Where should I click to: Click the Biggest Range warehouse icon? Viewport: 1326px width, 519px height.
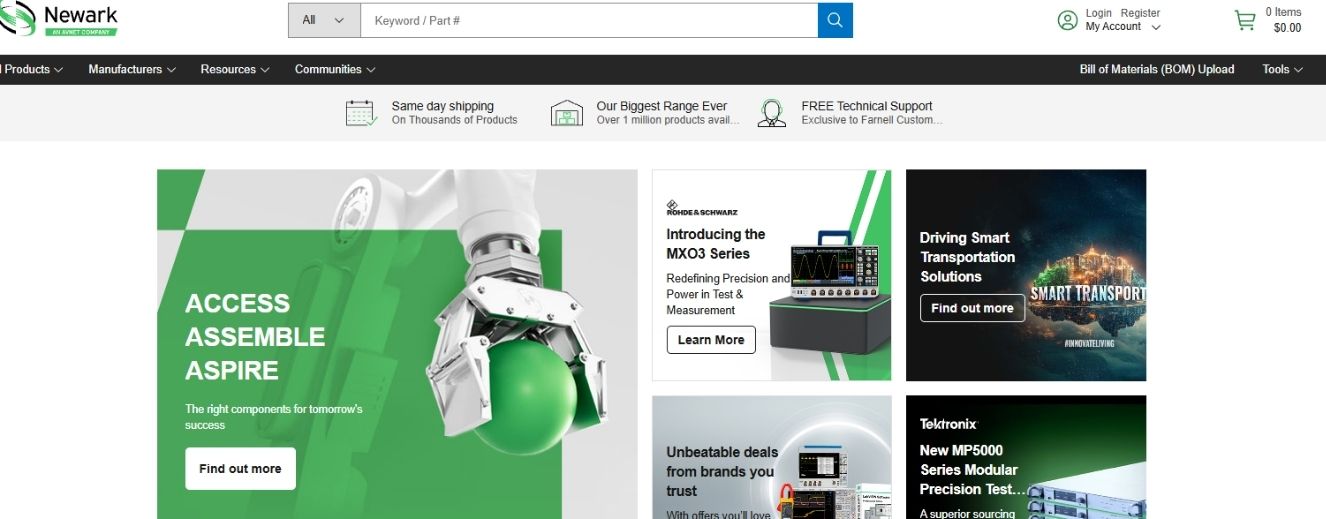566,113
